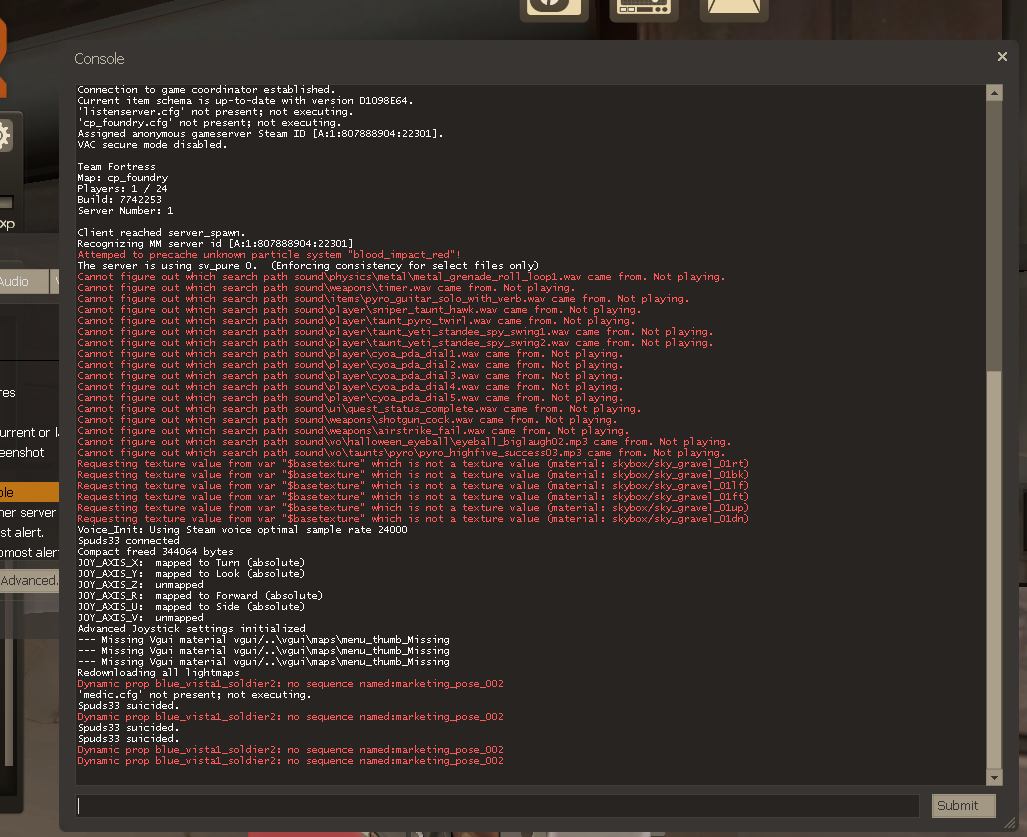Click the 'Voice_Init: Using Steam voice' line
Screen dimensions: 1027x837
click(242, 530)
